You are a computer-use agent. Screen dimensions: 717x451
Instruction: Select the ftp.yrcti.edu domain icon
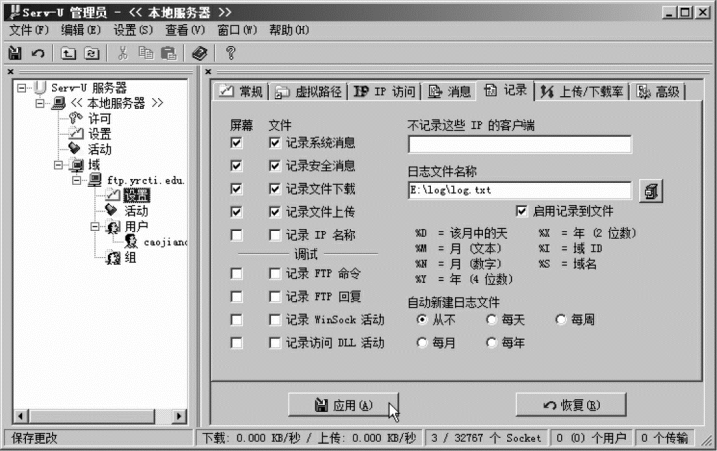(x=95, y=180)
